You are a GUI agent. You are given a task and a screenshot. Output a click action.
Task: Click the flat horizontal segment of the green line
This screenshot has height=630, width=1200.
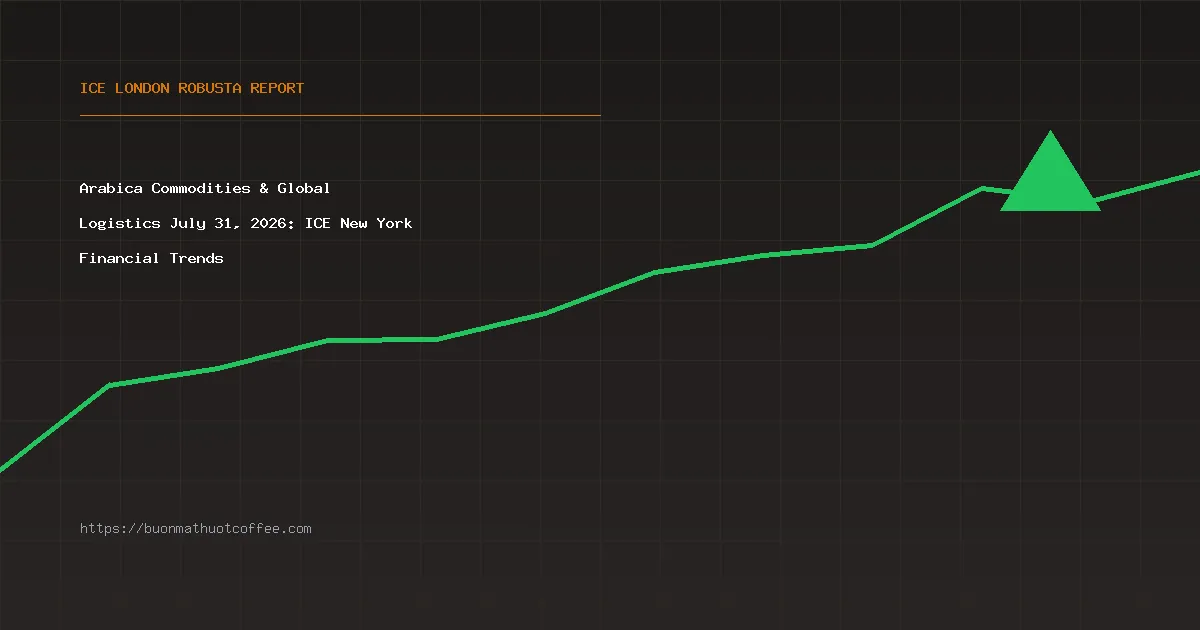point(382,340)
